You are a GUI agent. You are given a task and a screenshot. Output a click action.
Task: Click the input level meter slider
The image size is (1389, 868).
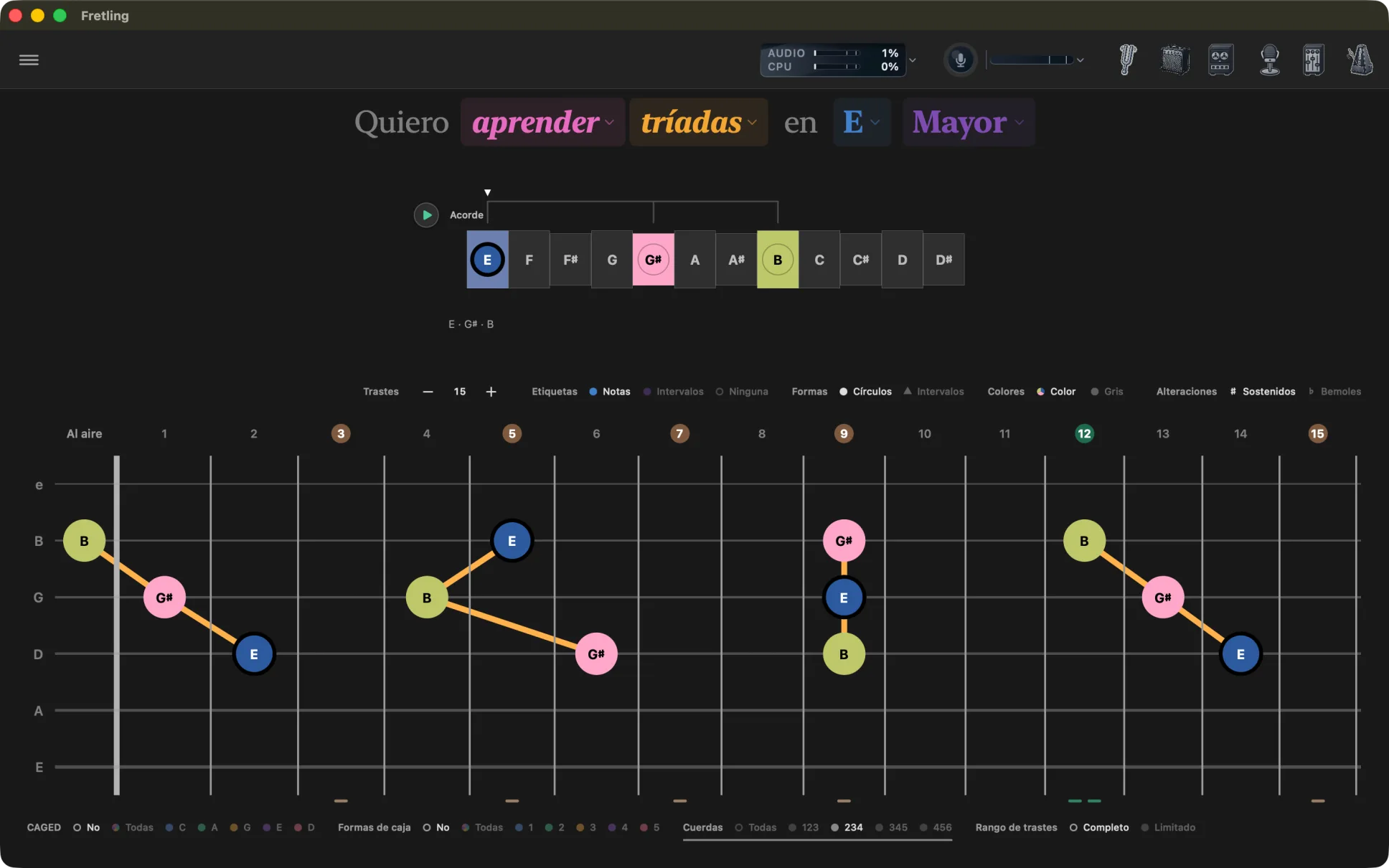1032,60
